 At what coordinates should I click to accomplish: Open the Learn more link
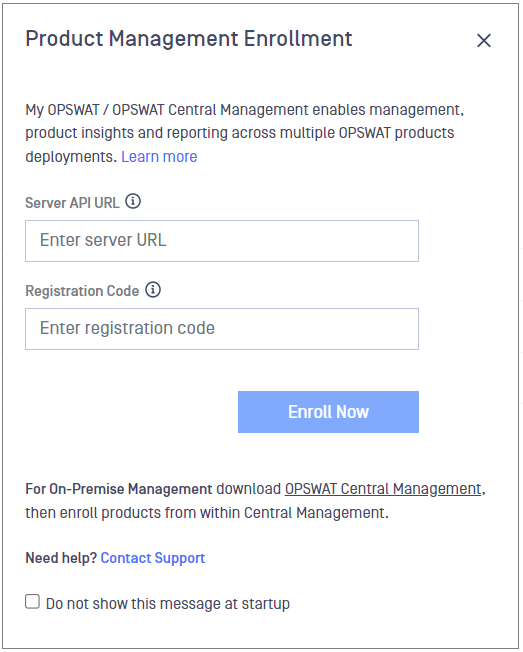coord(159,156)
